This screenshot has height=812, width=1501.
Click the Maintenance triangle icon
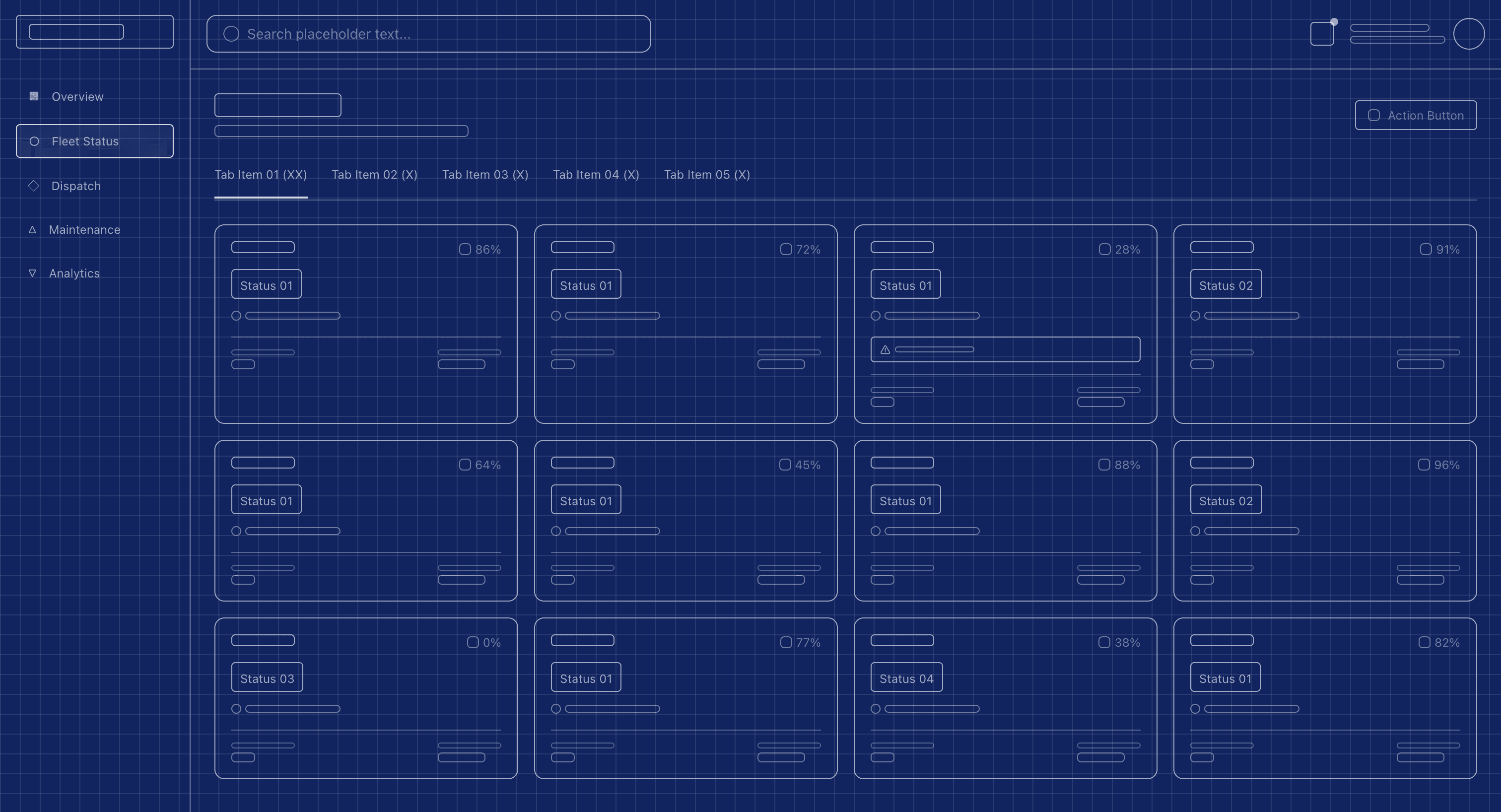[x=33, y=229]
